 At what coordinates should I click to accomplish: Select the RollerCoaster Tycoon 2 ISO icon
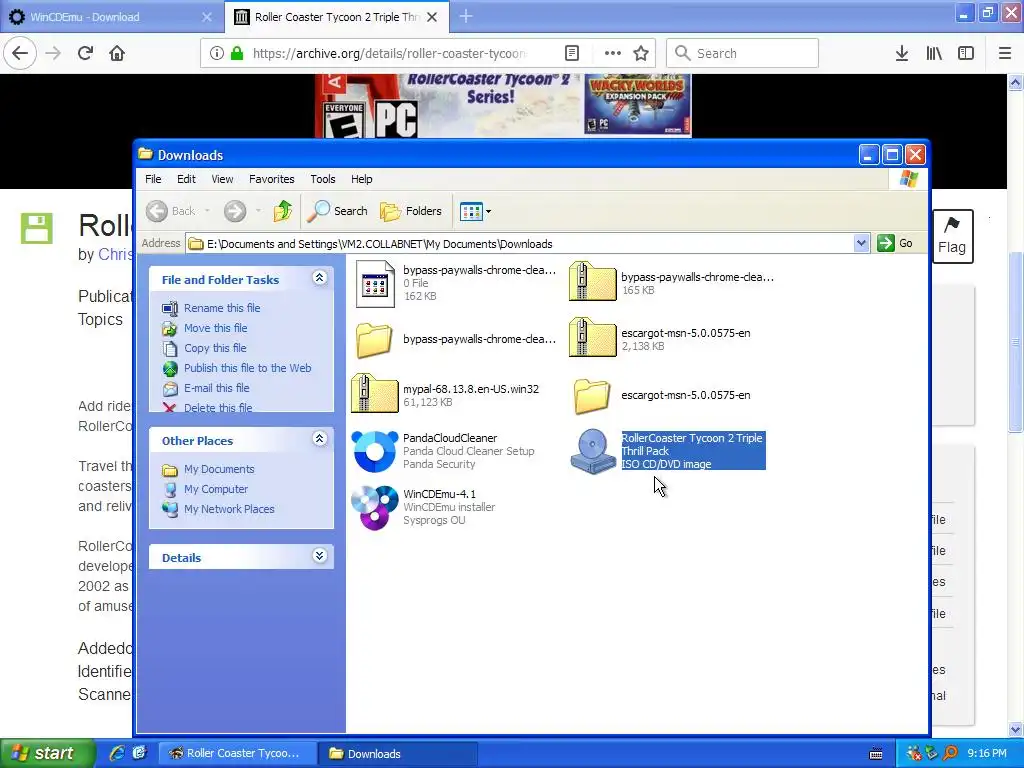pos(592,451)
